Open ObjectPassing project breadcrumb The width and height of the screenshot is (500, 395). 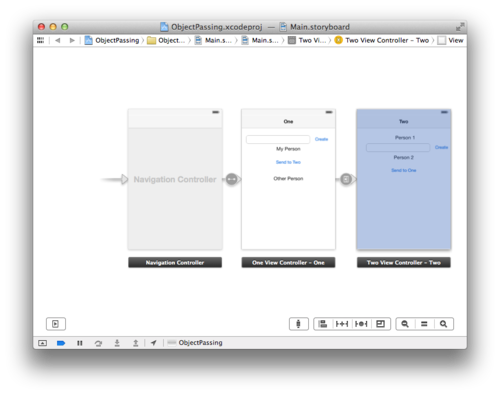[x=112, y=40]
